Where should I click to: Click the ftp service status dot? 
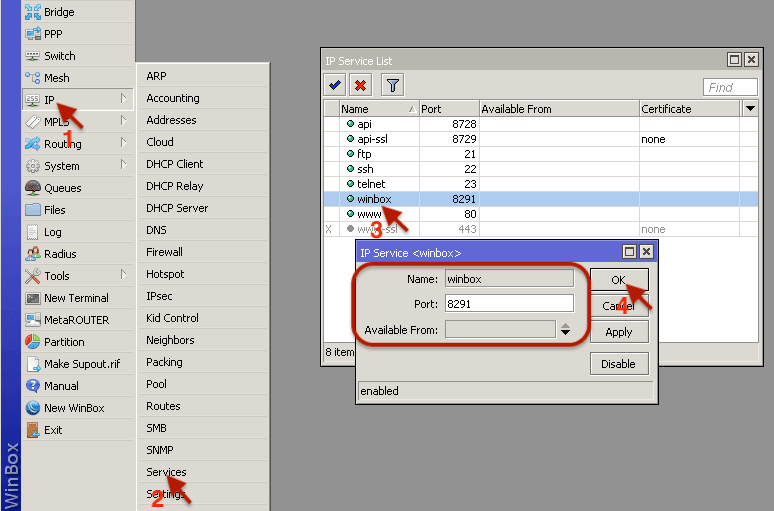tap(350, 154)
